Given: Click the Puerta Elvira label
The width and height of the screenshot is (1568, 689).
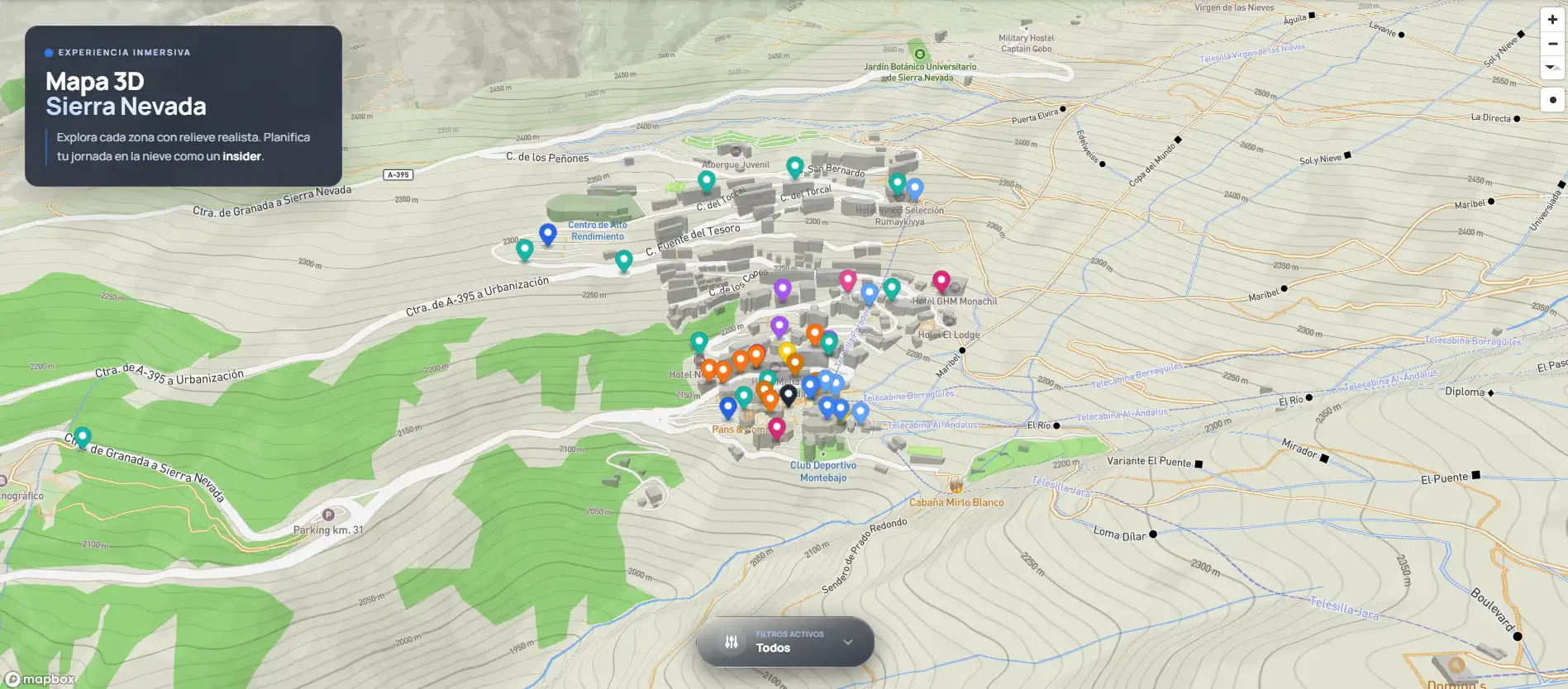Looking at the screenshot, I should pos(1035,116).
